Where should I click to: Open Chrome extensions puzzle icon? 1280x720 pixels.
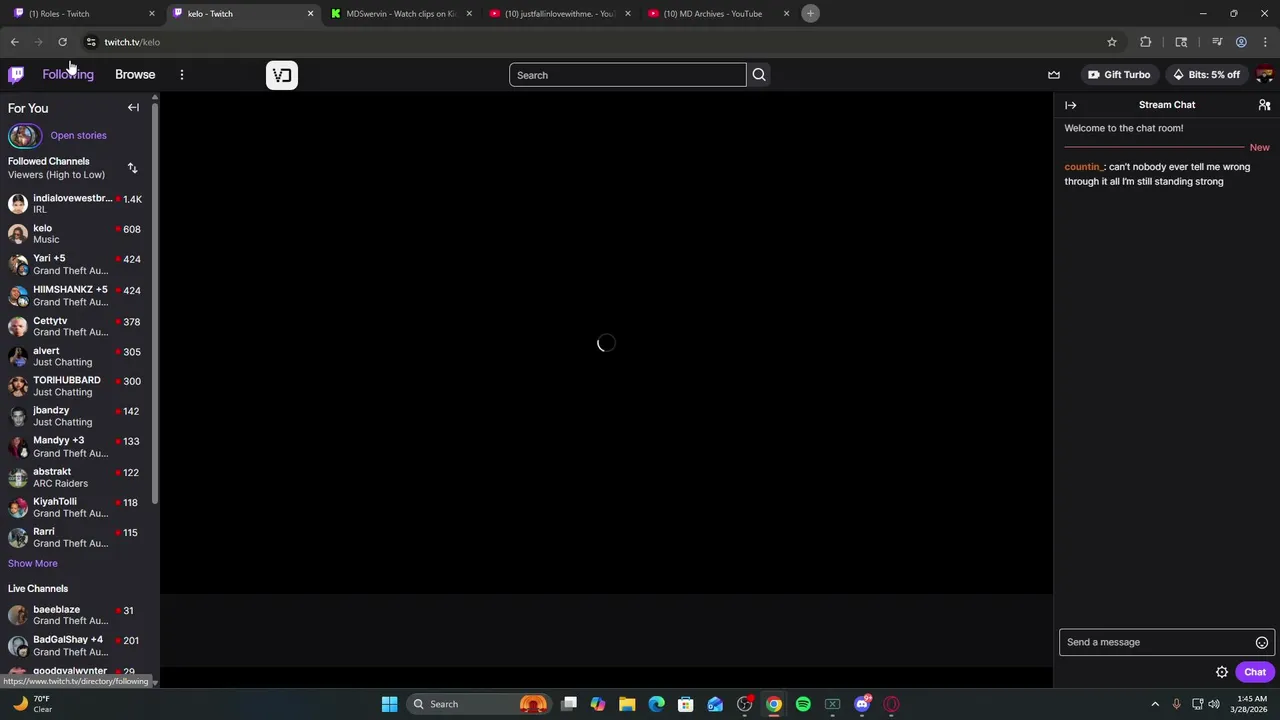[1145, 42]
